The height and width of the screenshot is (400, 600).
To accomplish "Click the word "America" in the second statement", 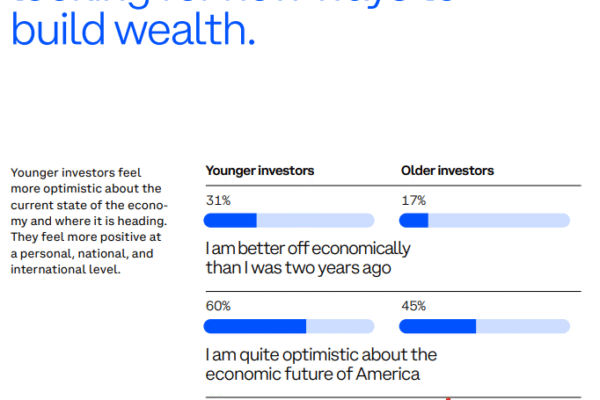I will click(387, 375).
